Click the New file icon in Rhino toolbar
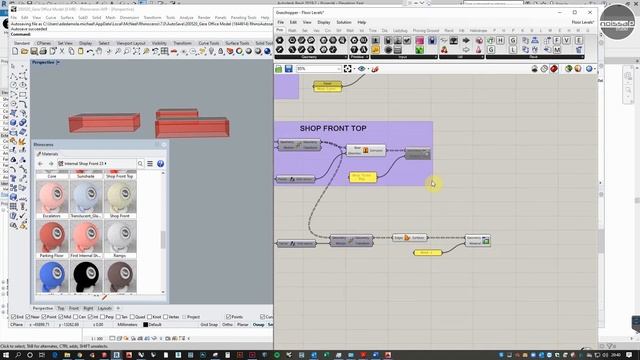Screen dimensions: 640x360 coord(15,51)
